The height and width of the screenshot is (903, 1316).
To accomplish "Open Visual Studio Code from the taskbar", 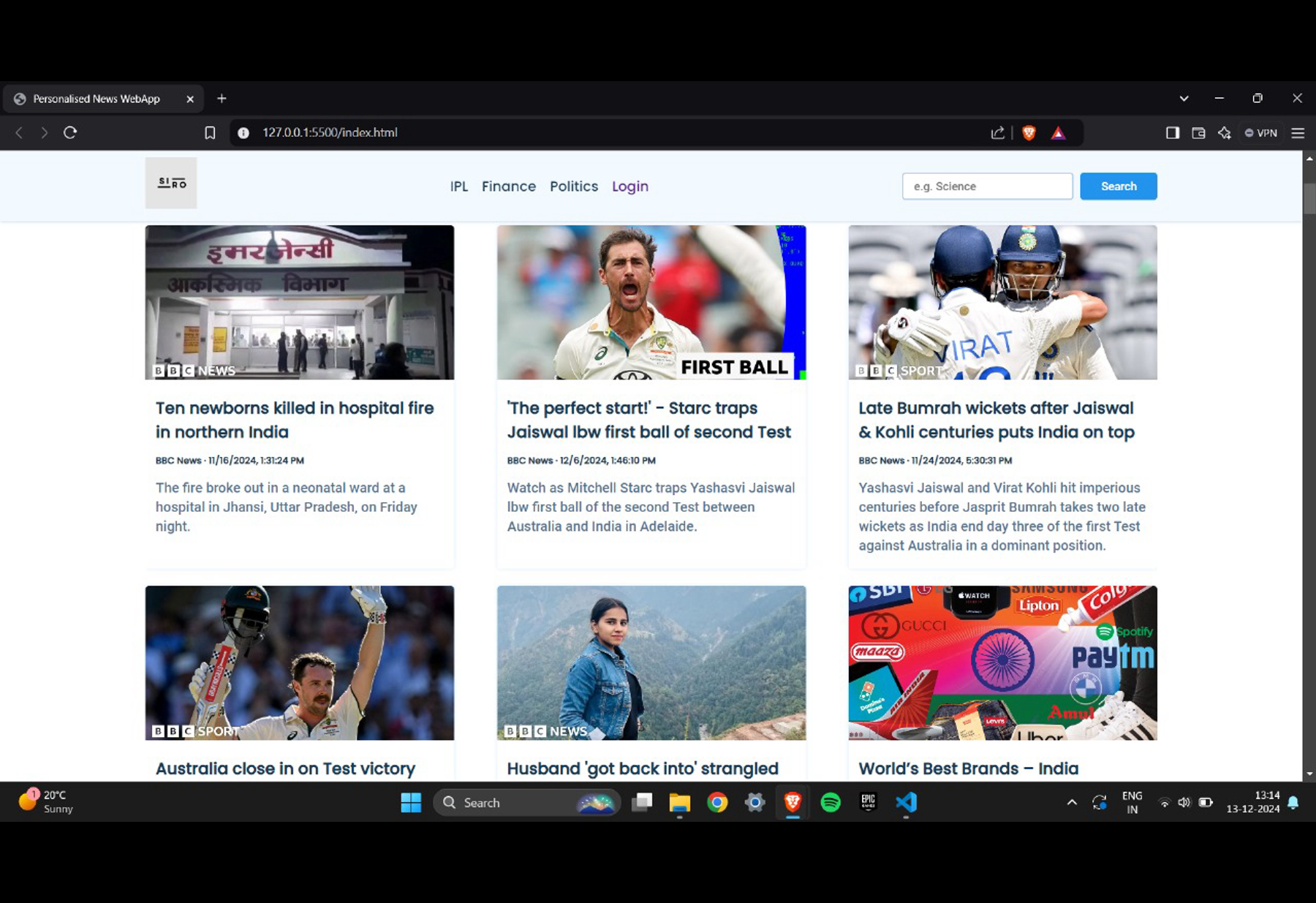I will click(x=906, y=803).
